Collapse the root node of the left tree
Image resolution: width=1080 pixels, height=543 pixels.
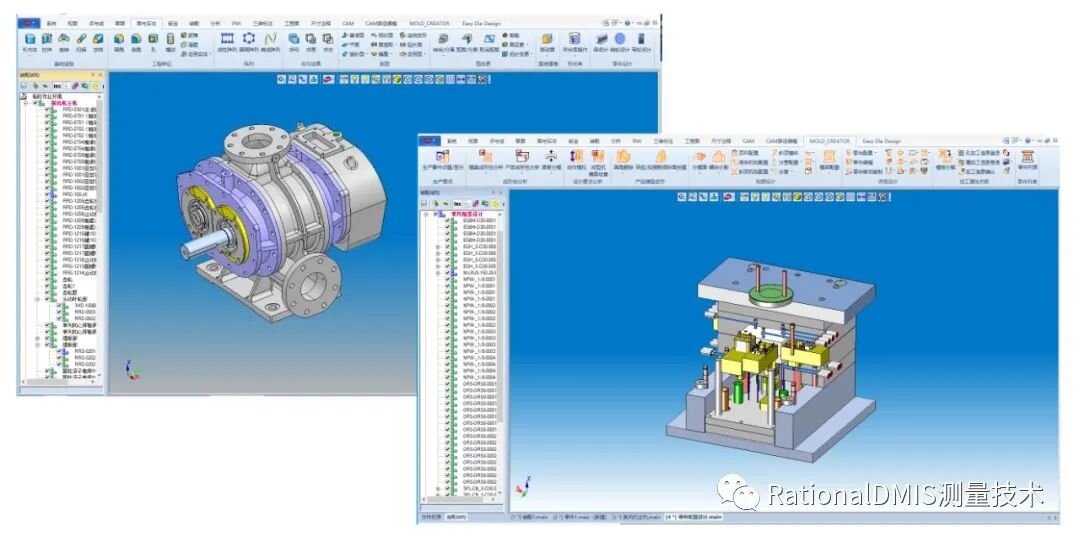click(x=26, y=103)
